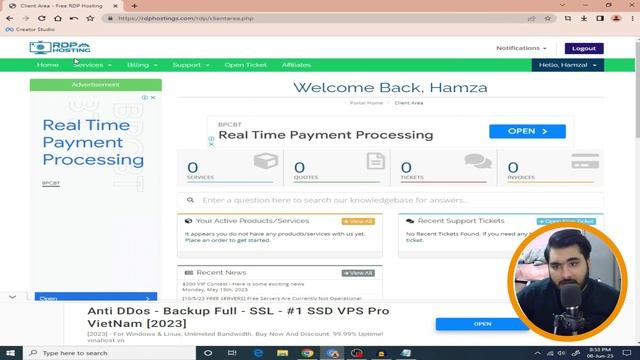Go to Home in green navbar
The height and width of the screenshot is (360, 640).
coord(47,65)
